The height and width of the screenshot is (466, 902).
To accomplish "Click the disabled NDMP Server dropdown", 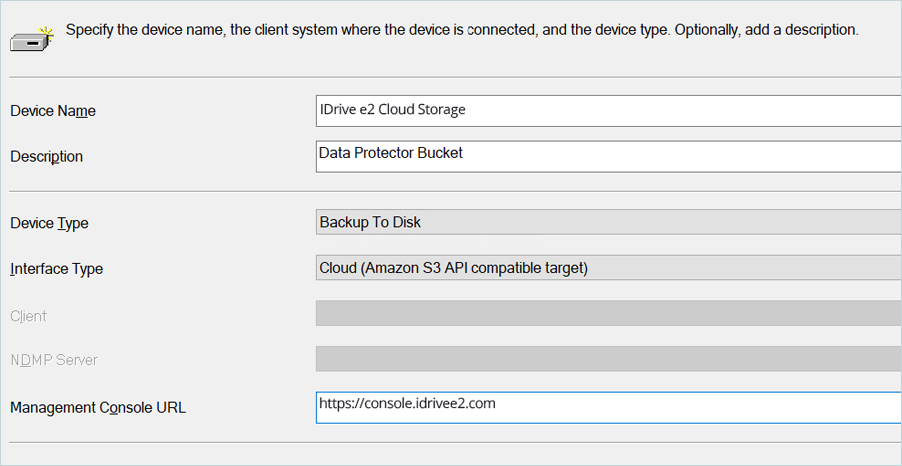I will pos(608,359).
